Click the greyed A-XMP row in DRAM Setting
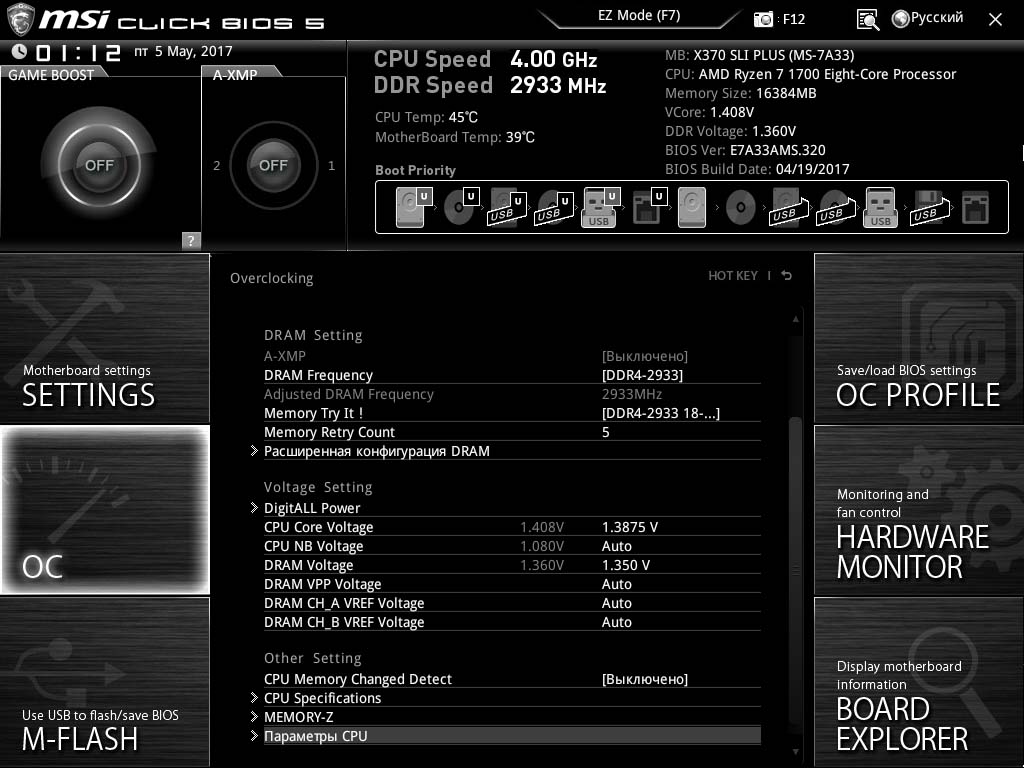This screenshot has width=1024, height=768. click(512, 356)
